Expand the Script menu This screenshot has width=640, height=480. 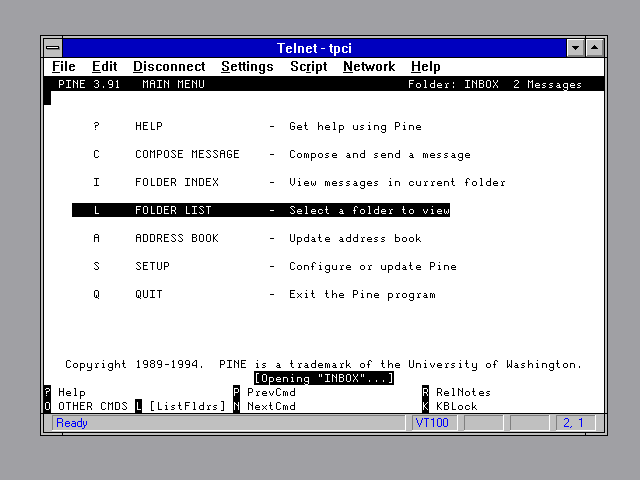coord(308,67)
